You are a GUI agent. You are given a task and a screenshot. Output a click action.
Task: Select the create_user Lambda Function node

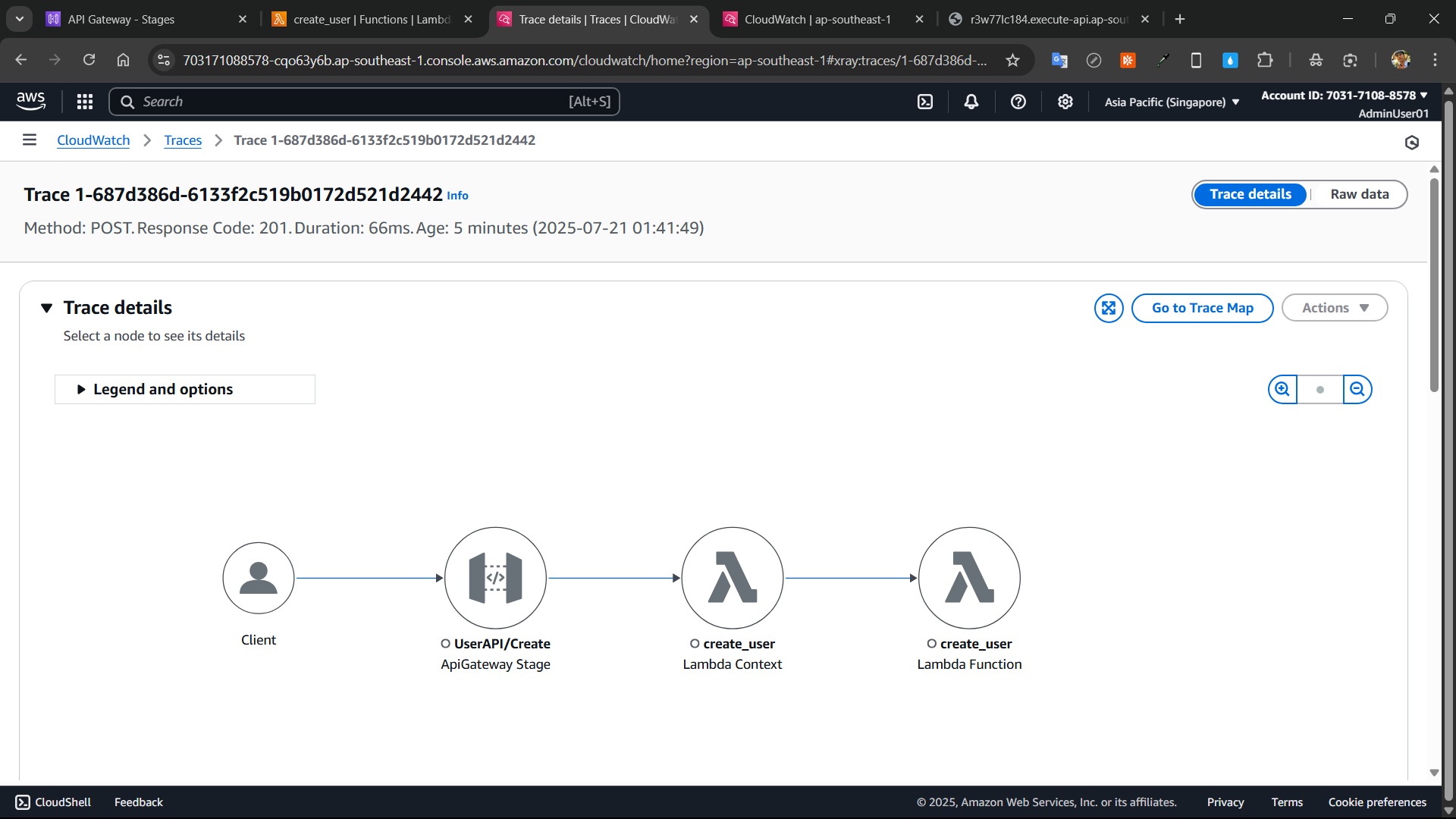tap(969, 578)
